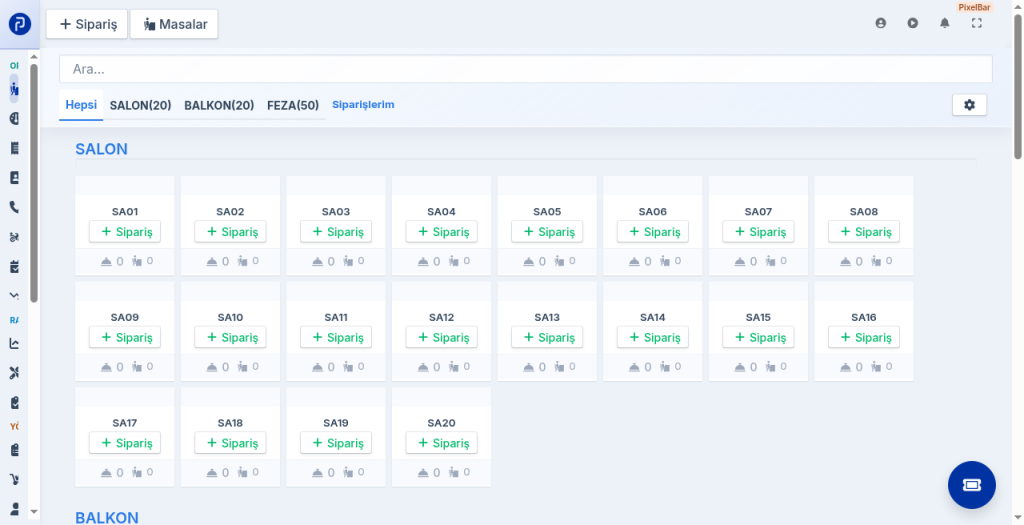
Task: Add an order to table SA12
Action: [441, 338]
